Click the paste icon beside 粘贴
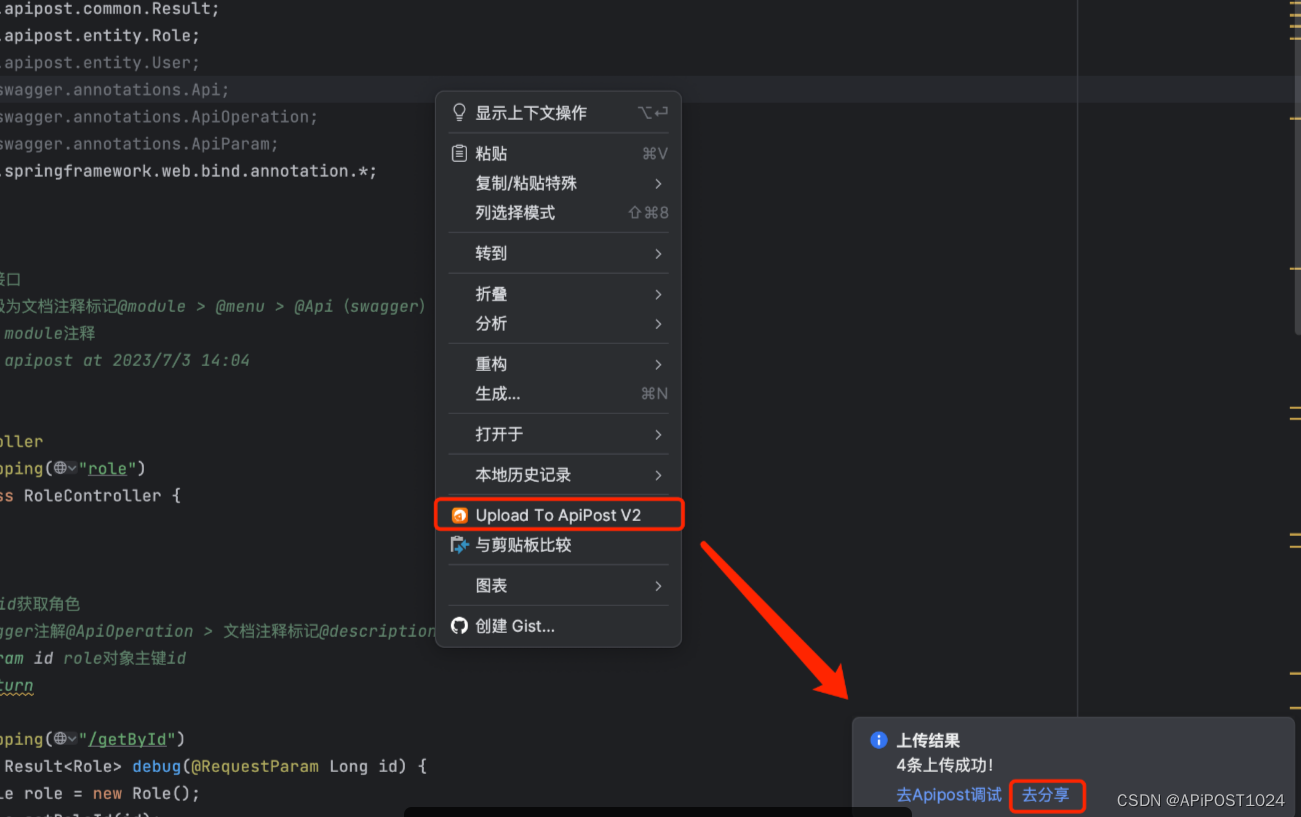The image size is (1301, 817). (x=458, y=152)
